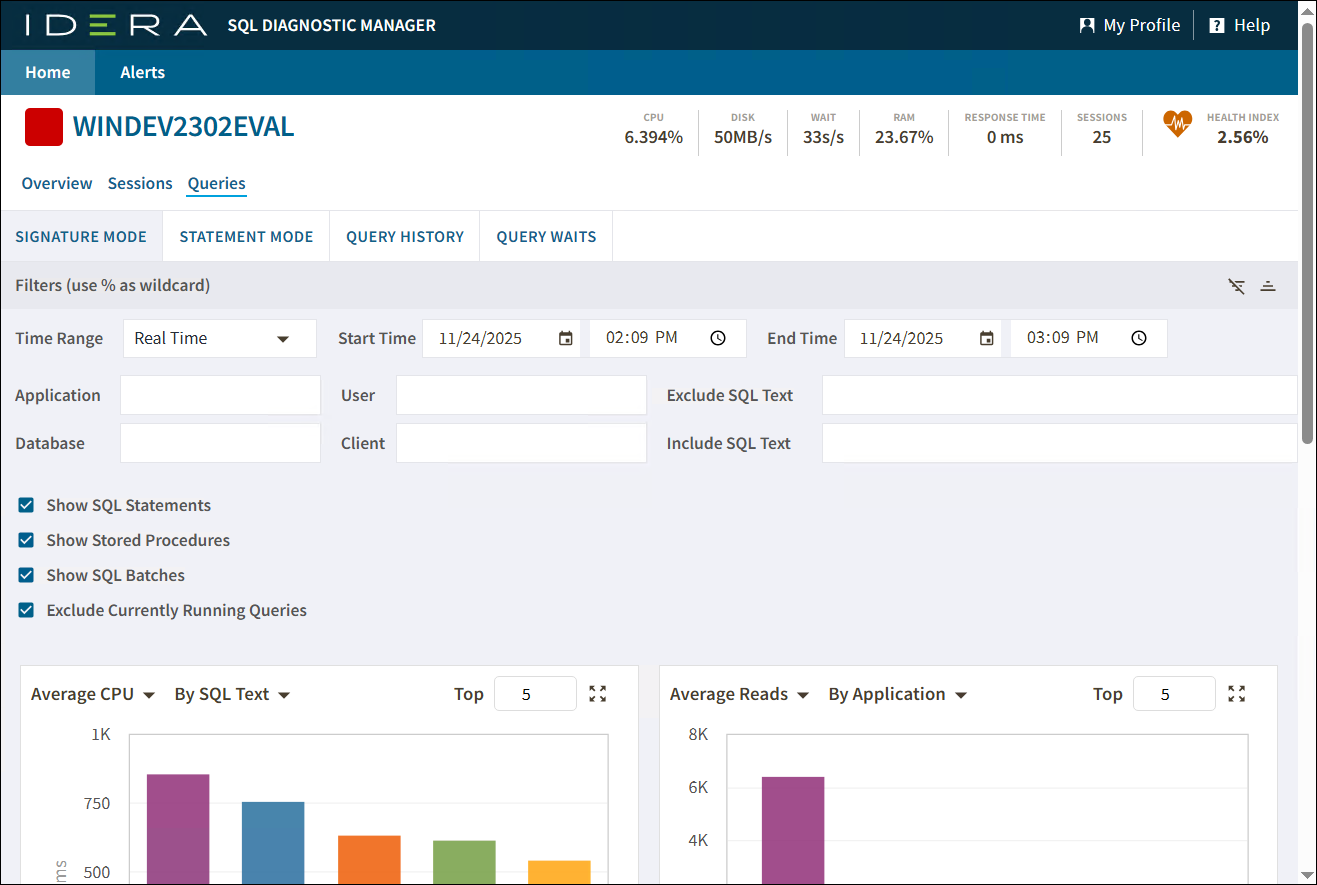Viewport: 1317px width, 885px height.
Task: Open the Alerts tab
Action: [x=142, y=72]
